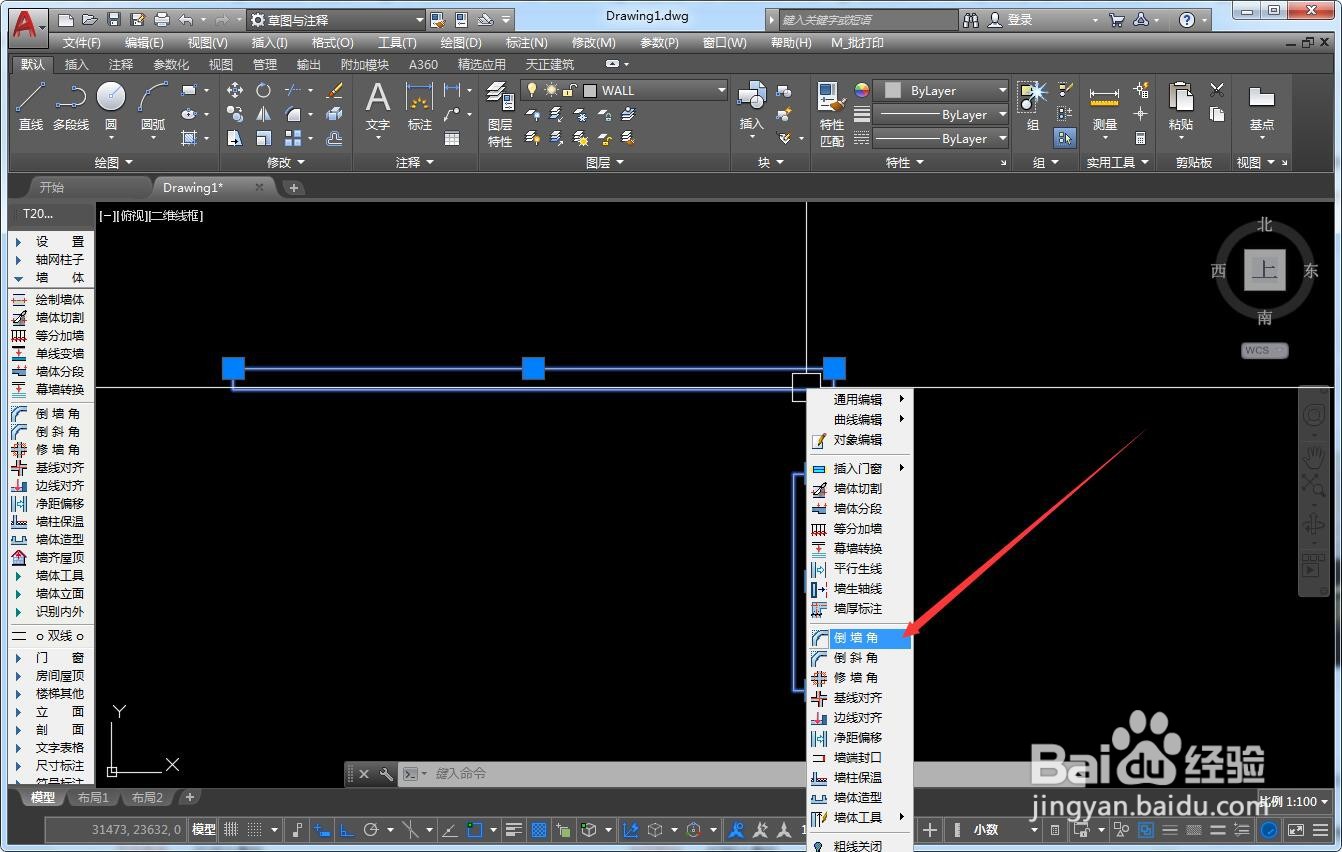
Task: Click the help question mark icon
Action: point(1187,20)
